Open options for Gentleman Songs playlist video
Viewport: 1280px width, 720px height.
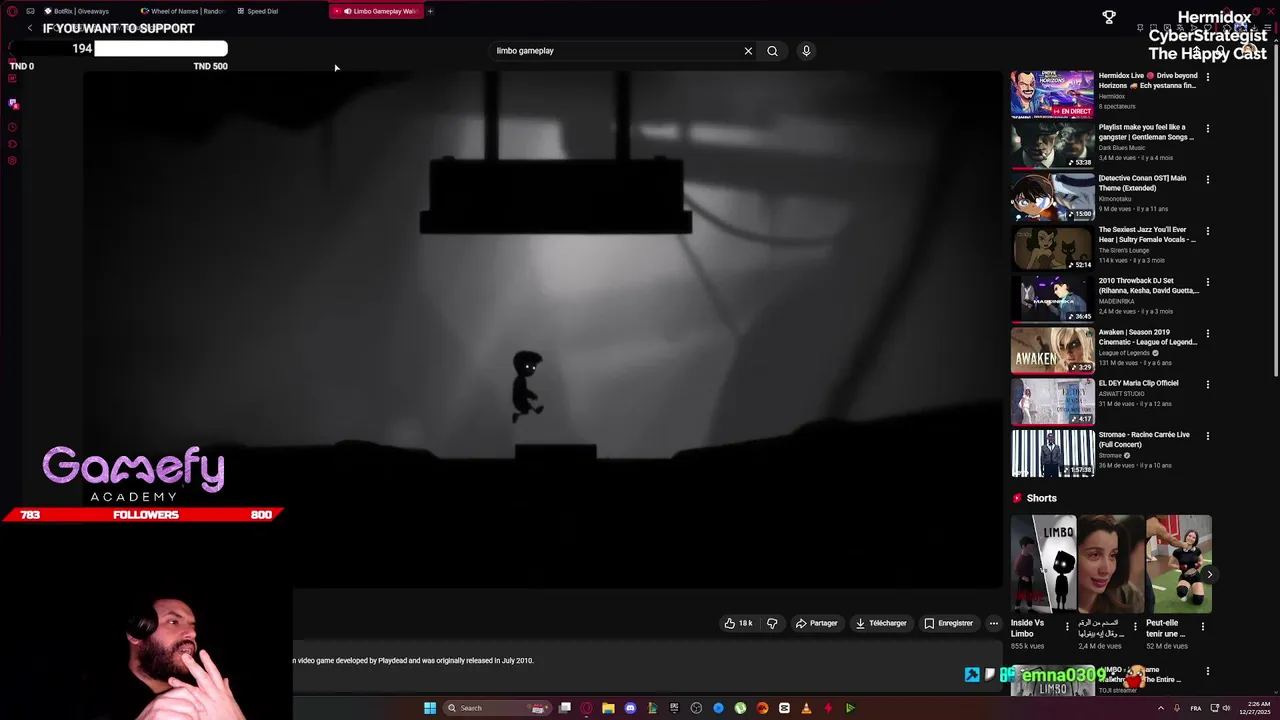click(x=1207, y=128)
